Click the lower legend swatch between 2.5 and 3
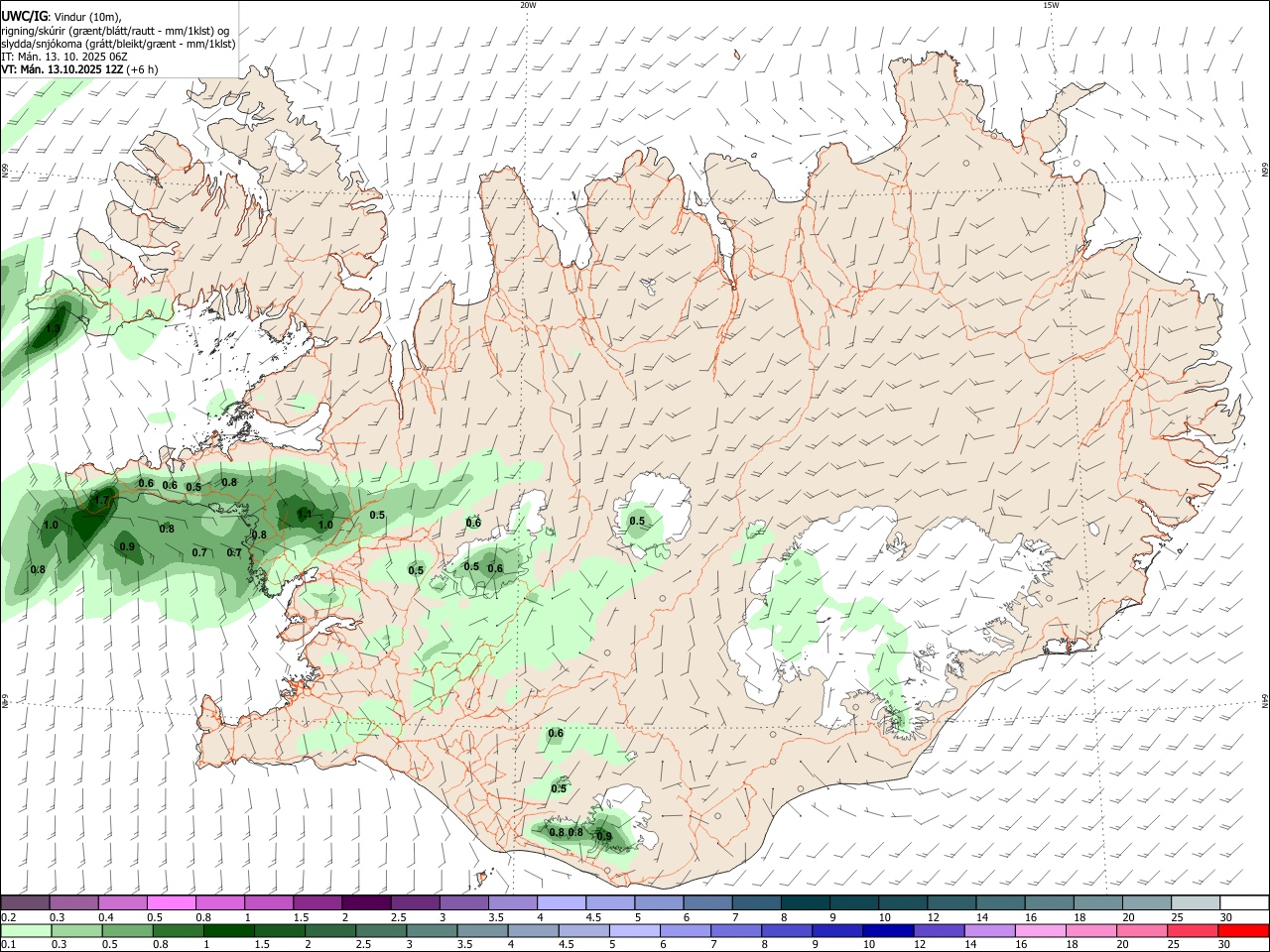This screenshot has height=952, width=1270. pos(382,931)
